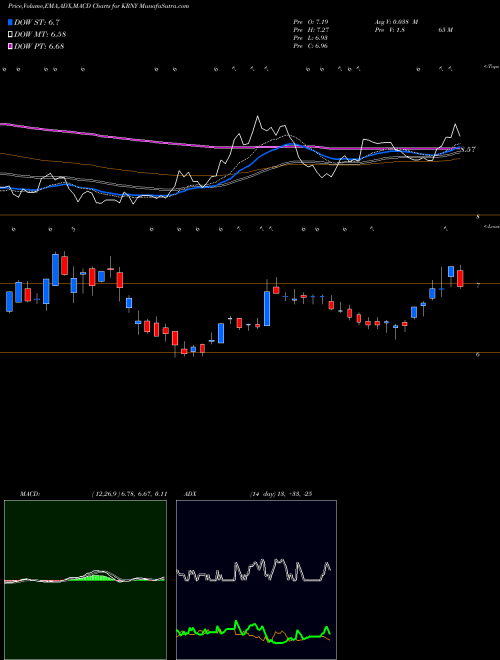Image resolution: width=500 pixels, height=660 pixels.
Task: Click the ADX panel heading label
Action: pyautogui.click(x=190, y=493)
